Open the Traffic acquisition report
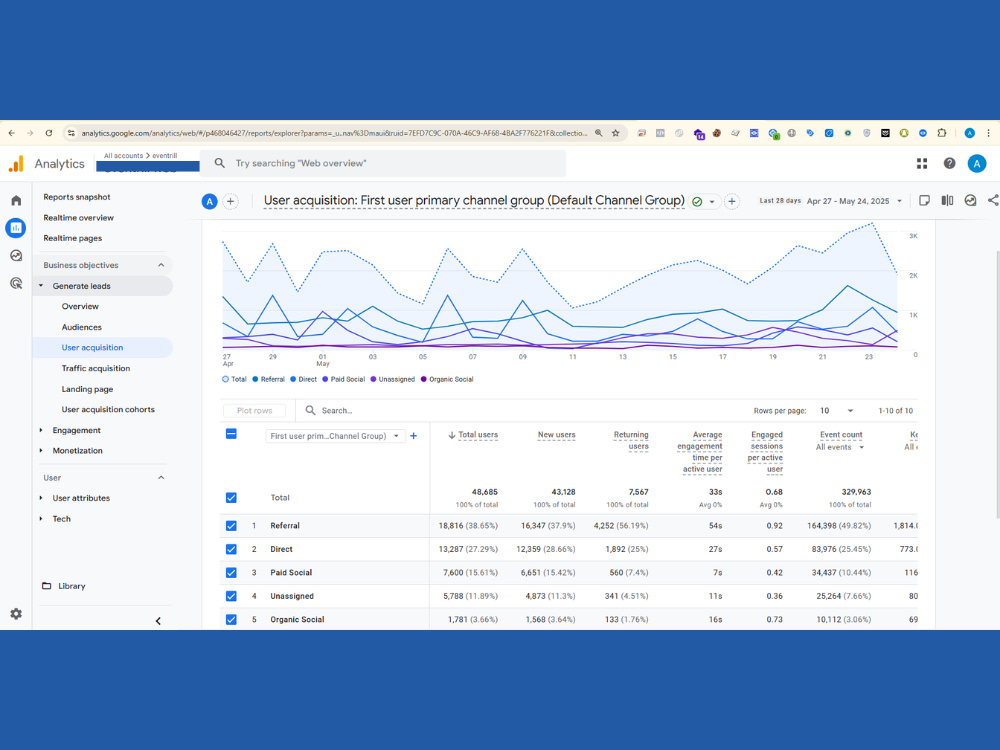Screen dimensions: 1000x750 [96, 369]
